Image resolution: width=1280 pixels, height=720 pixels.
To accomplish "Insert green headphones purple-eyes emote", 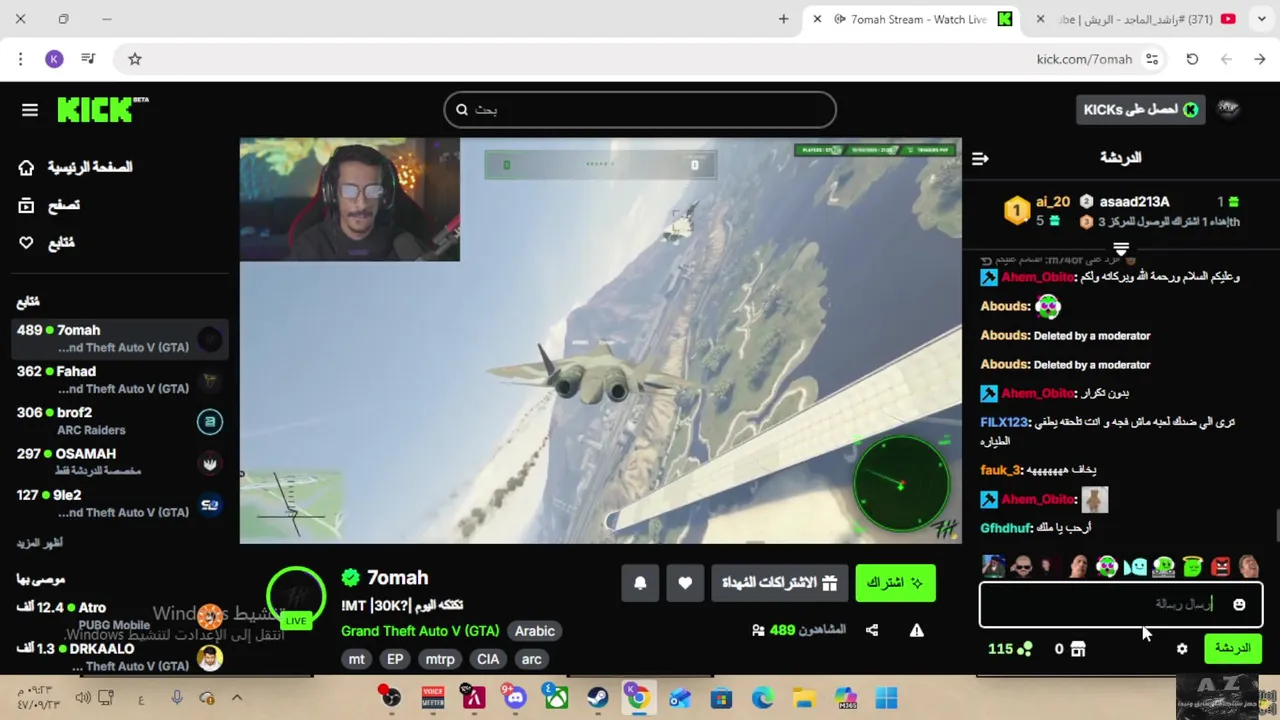I will click(1107, 567).
